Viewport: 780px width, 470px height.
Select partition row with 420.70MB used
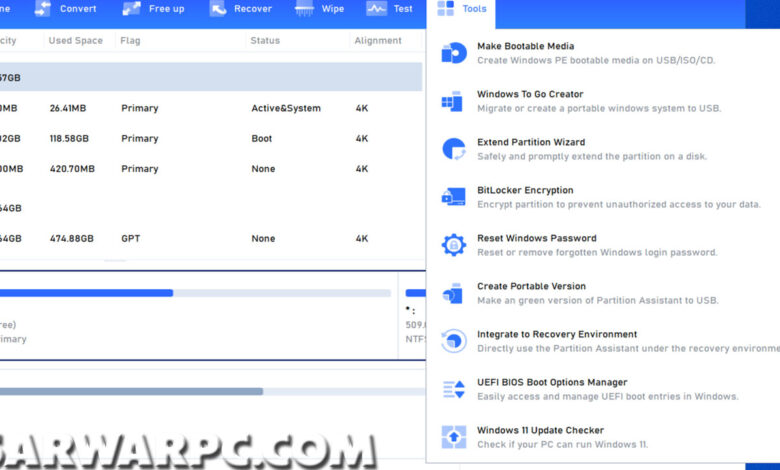pos(211,169)
